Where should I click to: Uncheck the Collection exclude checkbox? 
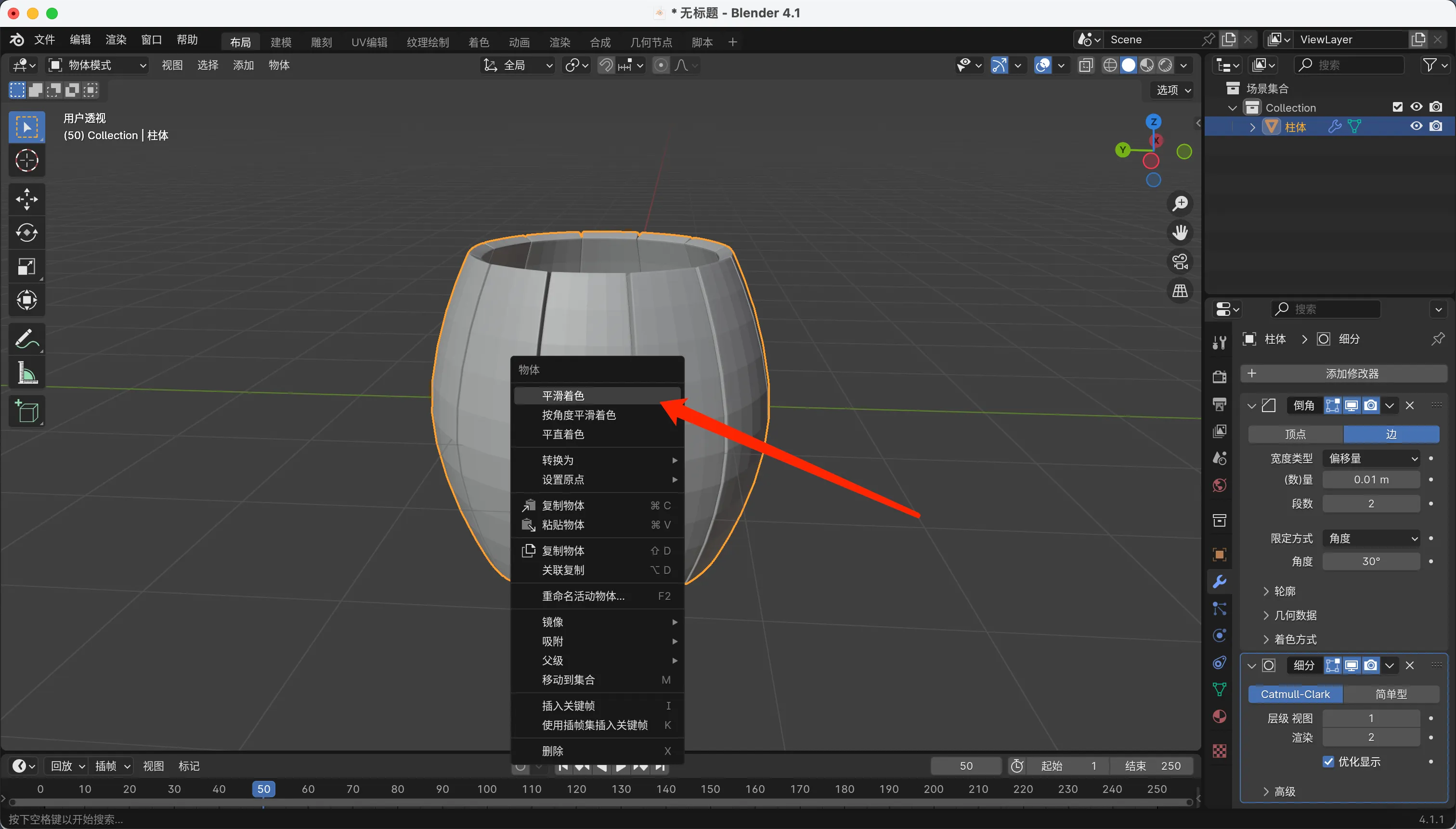(1397, 107)
